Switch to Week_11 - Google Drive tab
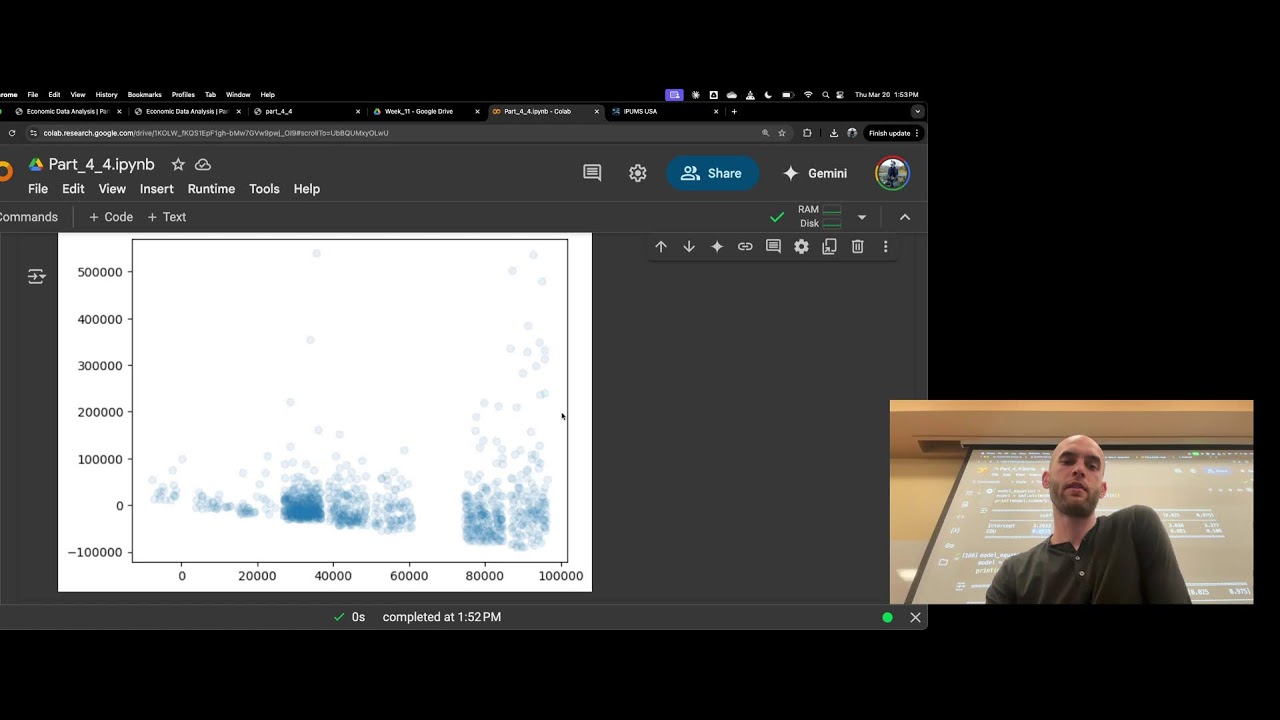Viewport: 1280px width, 720px height. pos(424,112)
